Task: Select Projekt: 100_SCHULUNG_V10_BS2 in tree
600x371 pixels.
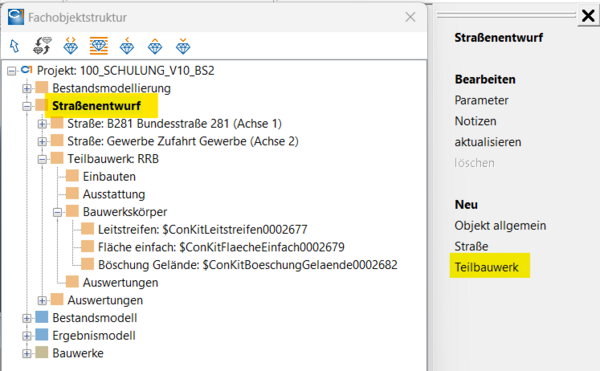Action: 126,70
